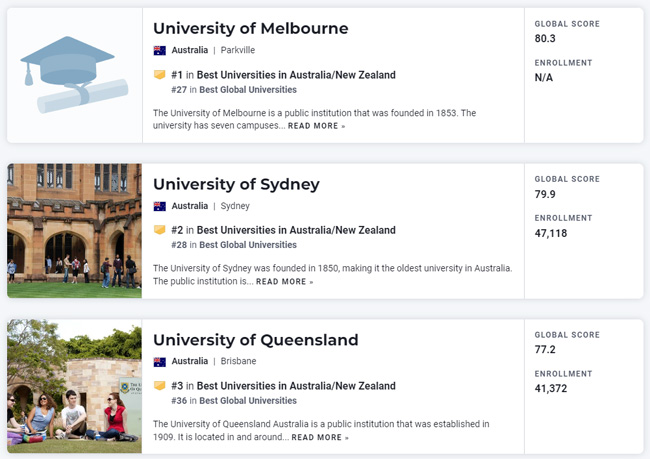Click Best Global Universities link under Sydney's #28

[x=248, y=245]
